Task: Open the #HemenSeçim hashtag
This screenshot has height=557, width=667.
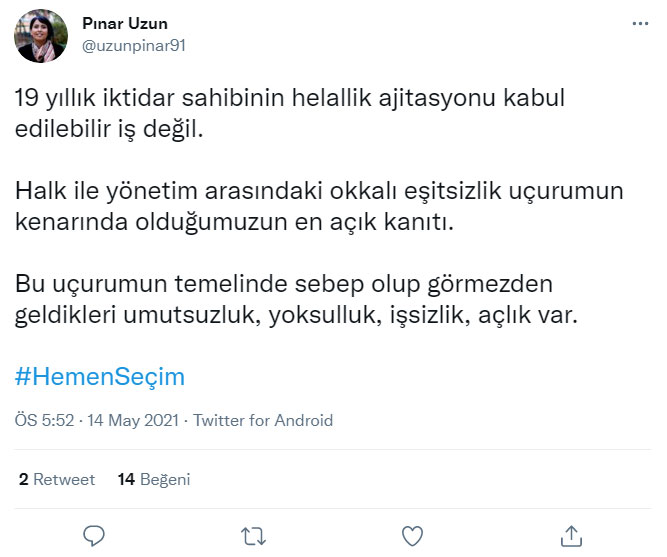Action: tap(101, 377)
